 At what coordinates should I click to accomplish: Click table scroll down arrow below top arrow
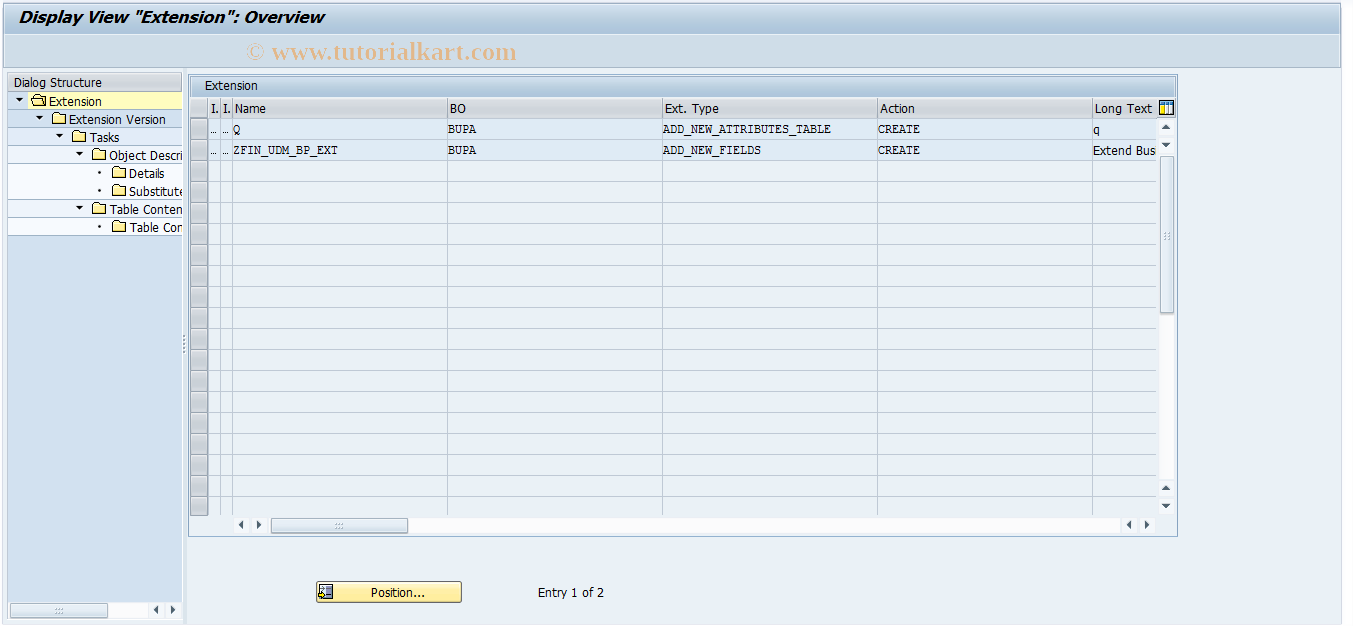(x=1166, y=145)
